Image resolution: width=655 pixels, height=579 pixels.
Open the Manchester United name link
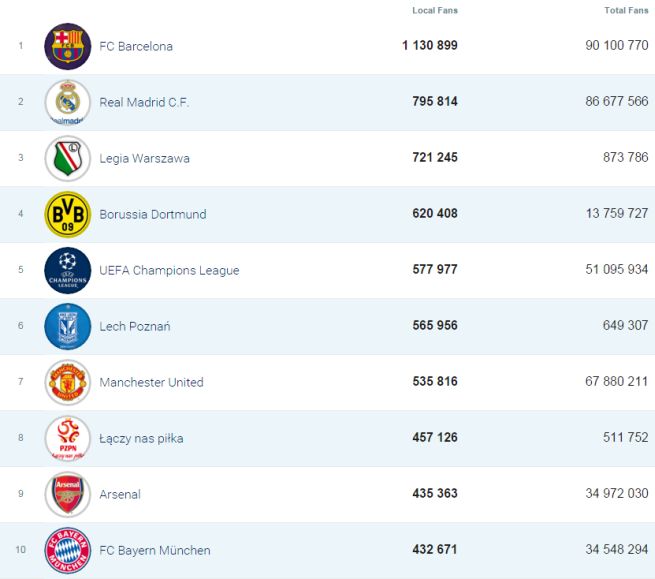pyautogui.click(x=151, y=382)
